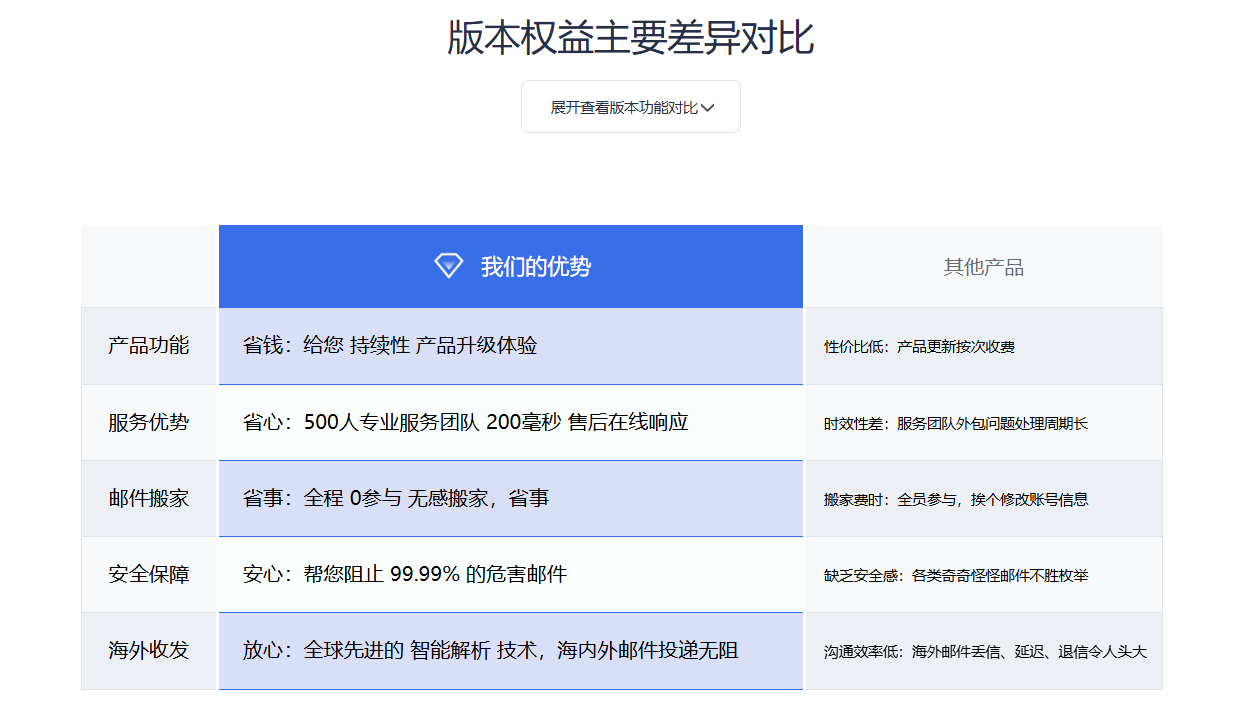
Task: Select the 省钱 product upgrade cell
Action: [510, 345]
